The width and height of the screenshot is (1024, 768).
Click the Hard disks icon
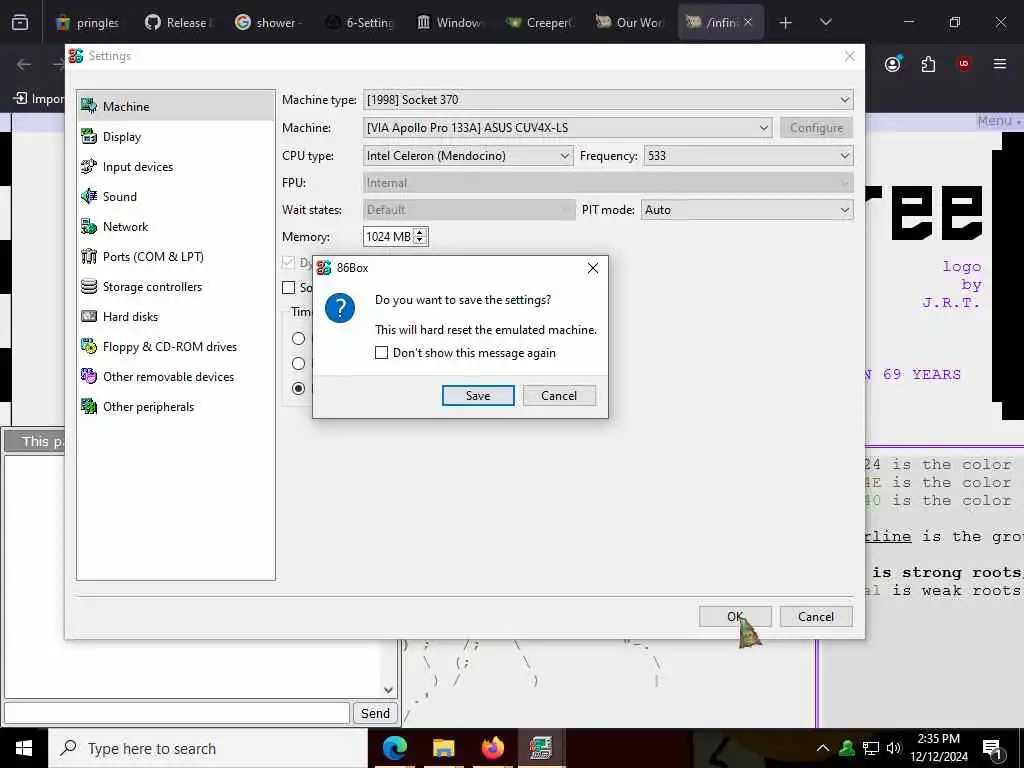coord(89,316)
